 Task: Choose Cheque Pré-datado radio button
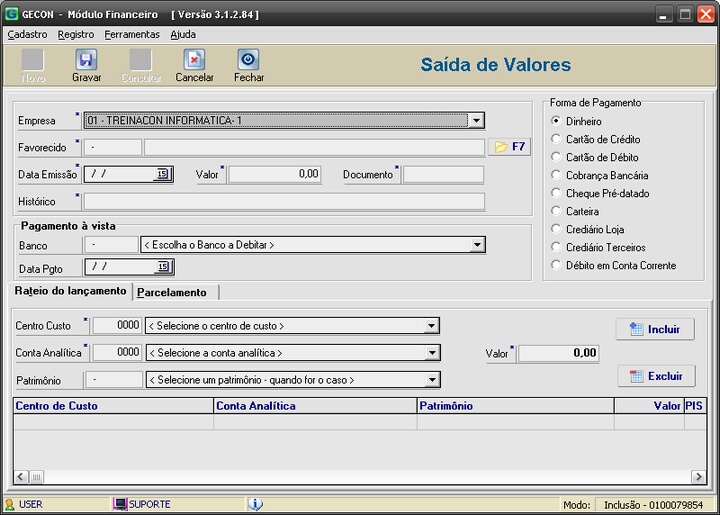[556, 193]
